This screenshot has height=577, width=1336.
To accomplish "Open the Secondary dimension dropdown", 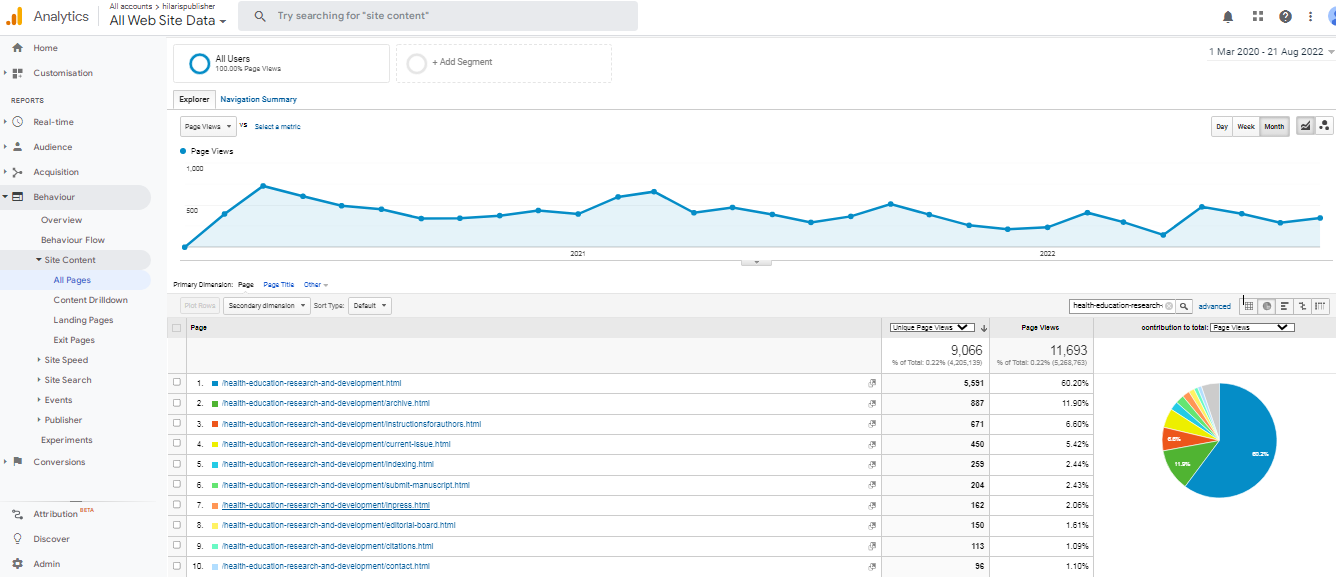I will 266,306.
